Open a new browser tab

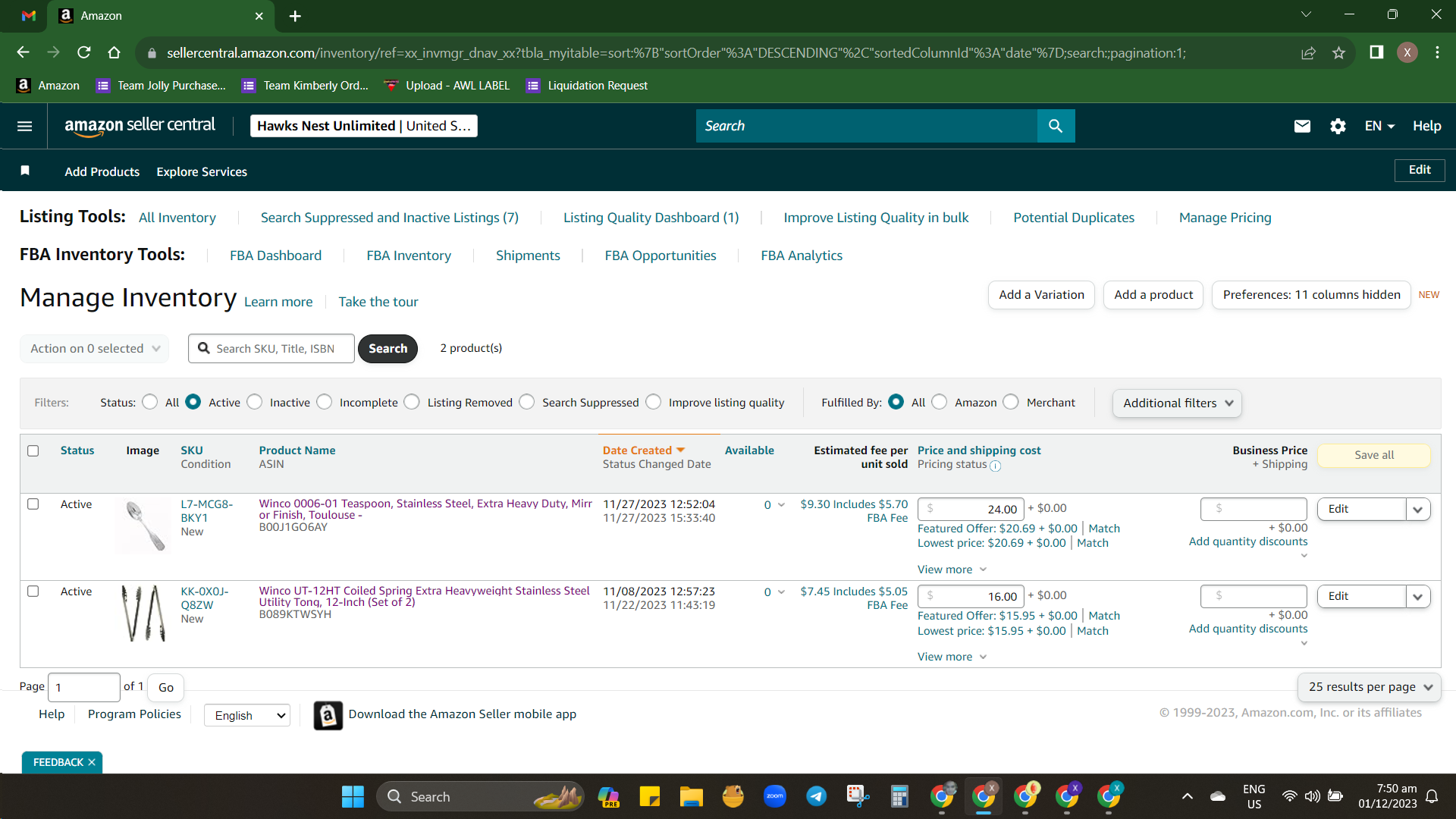295,16
